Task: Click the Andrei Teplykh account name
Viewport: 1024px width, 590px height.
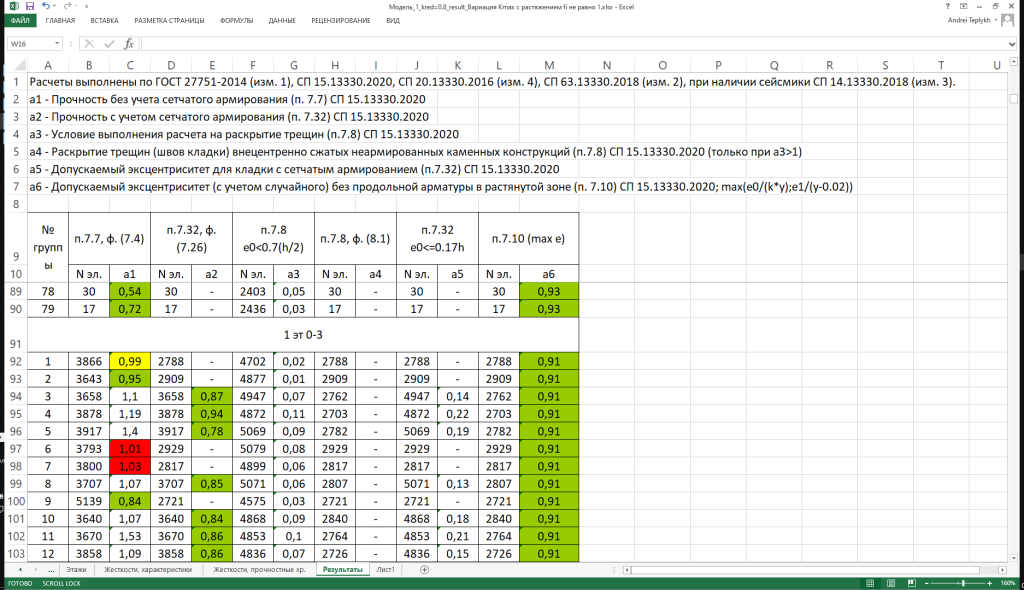Action: (968, 20)
